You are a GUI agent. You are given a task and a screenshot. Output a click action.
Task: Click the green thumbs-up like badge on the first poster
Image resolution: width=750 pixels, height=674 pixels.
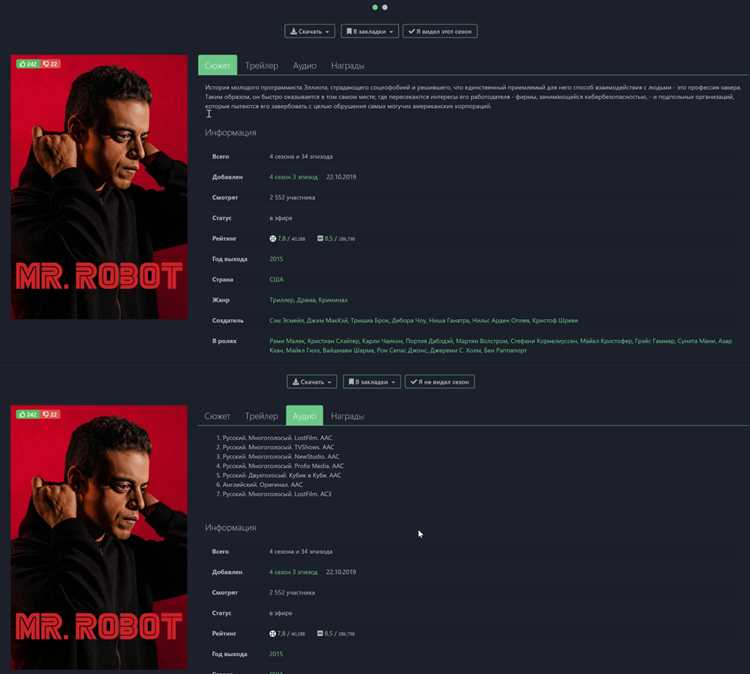[x=28, y=64]
